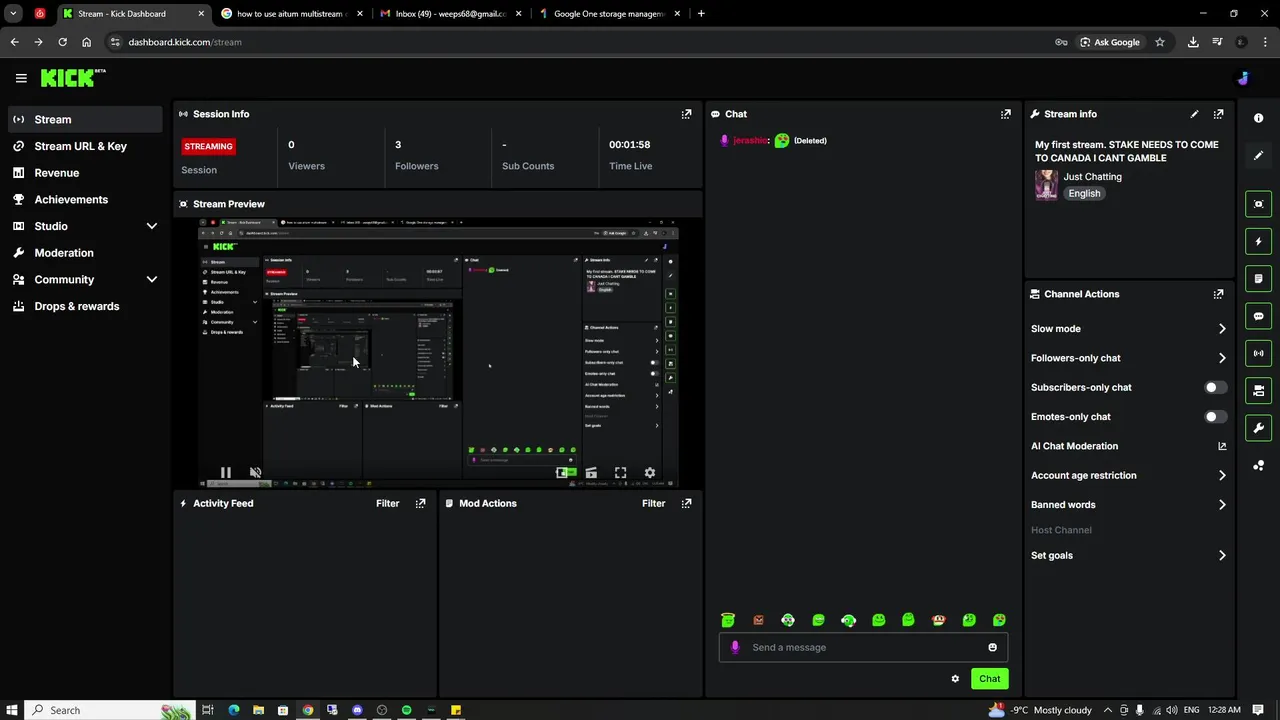
Task: Click the Just Chatting category thumbnail
Action: 1046,185
